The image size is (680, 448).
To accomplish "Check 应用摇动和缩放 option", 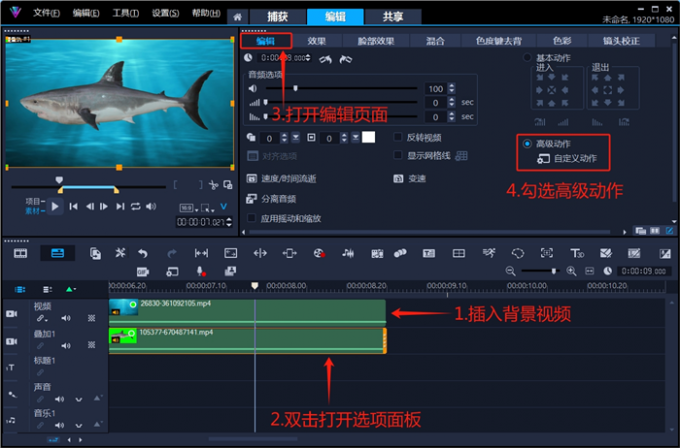I will point(251,218).
